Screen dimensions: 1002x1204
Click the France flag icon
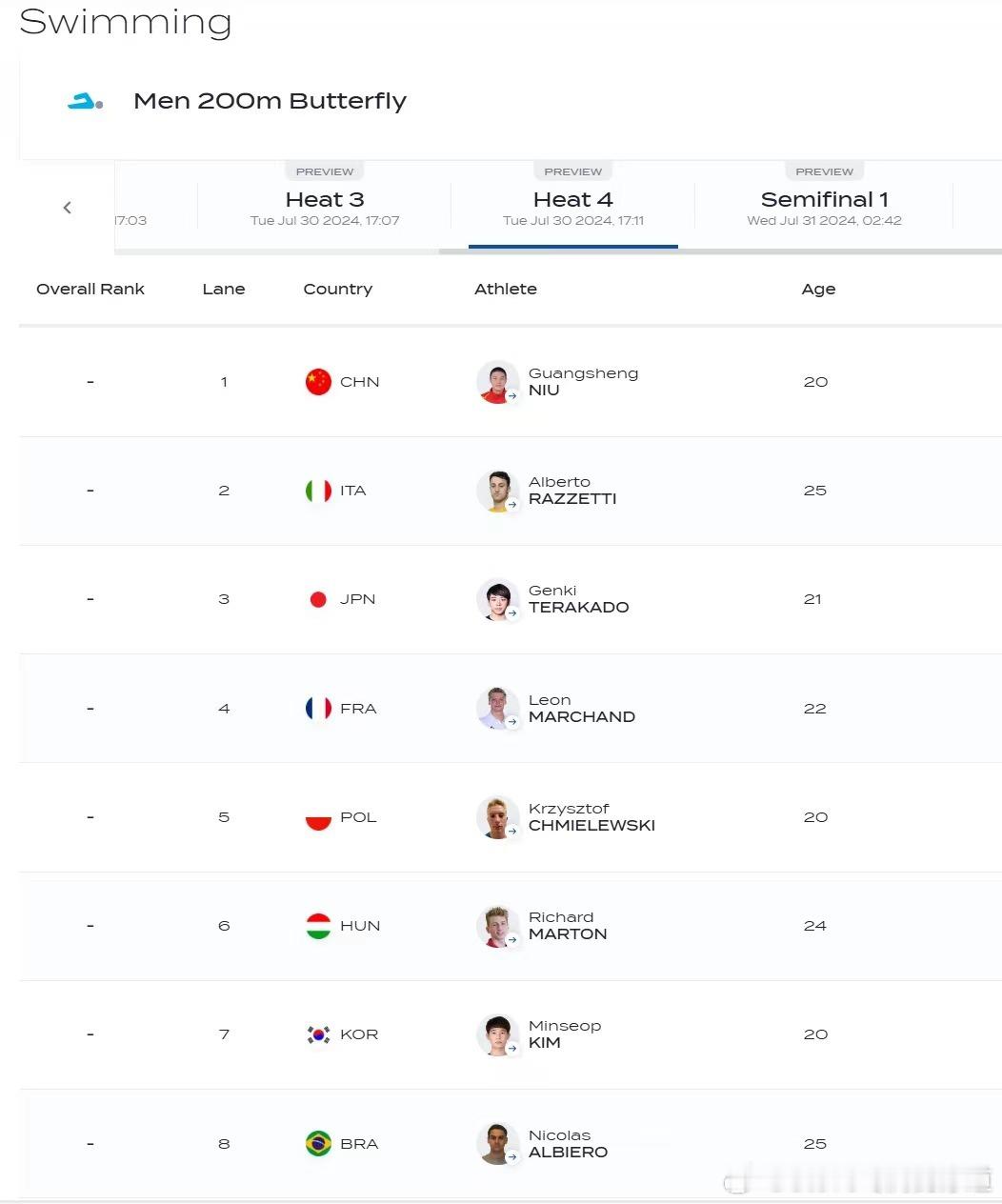(318, 709)
